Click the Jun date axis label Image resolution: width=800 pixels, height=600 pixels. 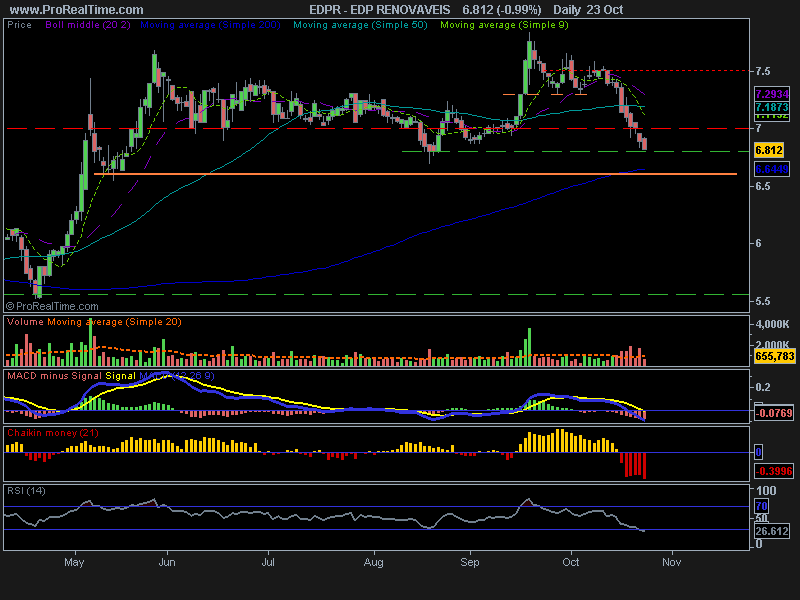[167, 562]
